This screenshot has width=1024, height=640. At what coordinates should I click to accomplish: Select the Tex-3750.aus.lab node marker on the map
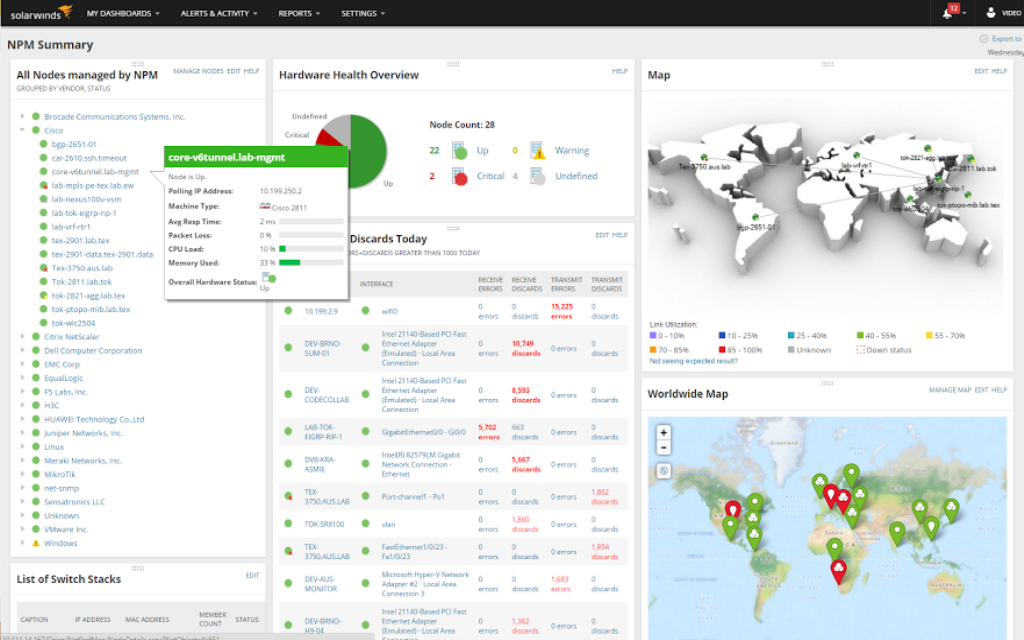coord(703,157)
